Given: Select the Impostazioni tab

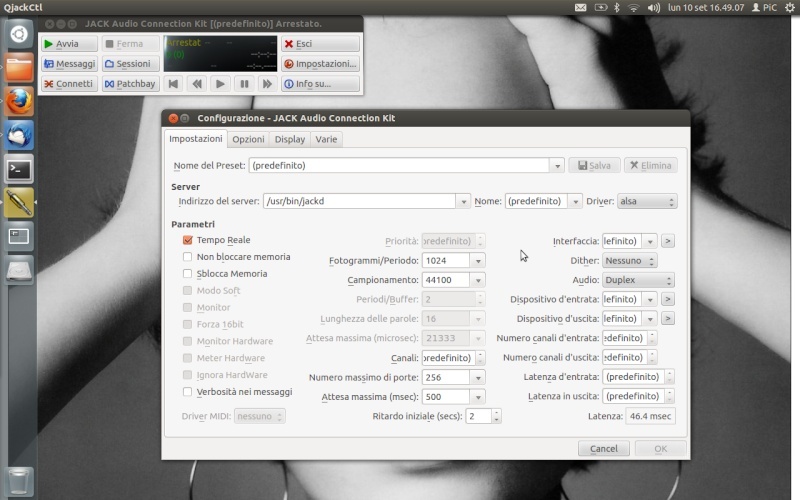Looking at the screenshot, I should (x=196, y=139).
